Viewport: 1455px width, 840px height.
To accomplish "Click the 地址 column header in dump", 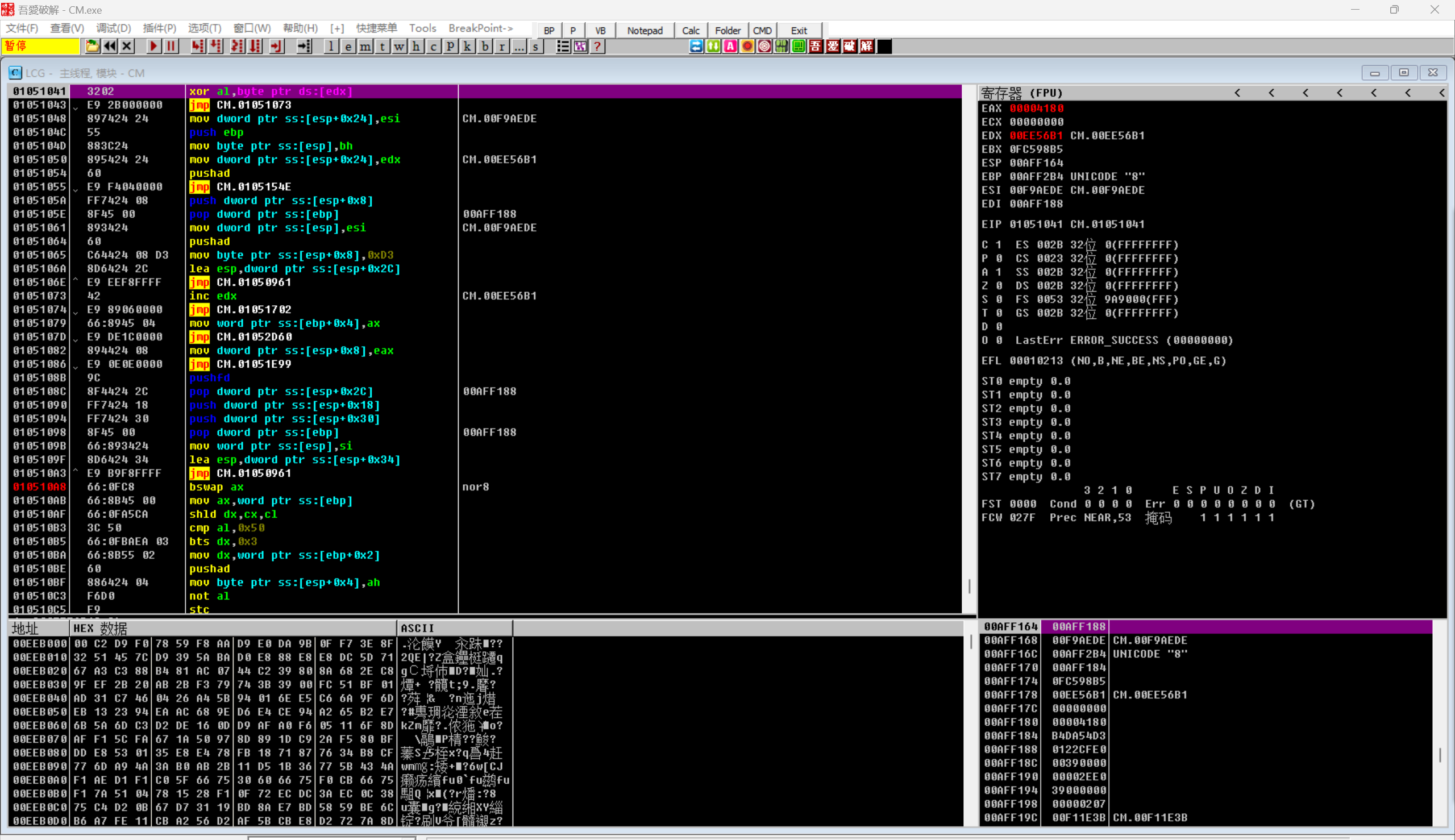I will click(x=39, y=628).
